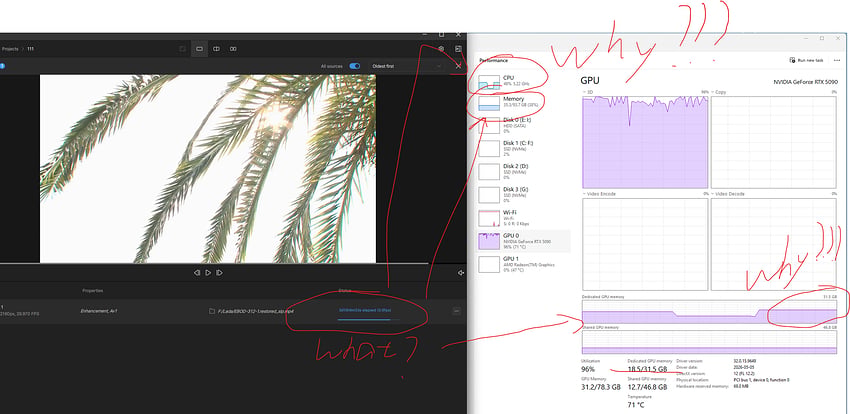Click the Shared GPU memory graph

(709, 342)
